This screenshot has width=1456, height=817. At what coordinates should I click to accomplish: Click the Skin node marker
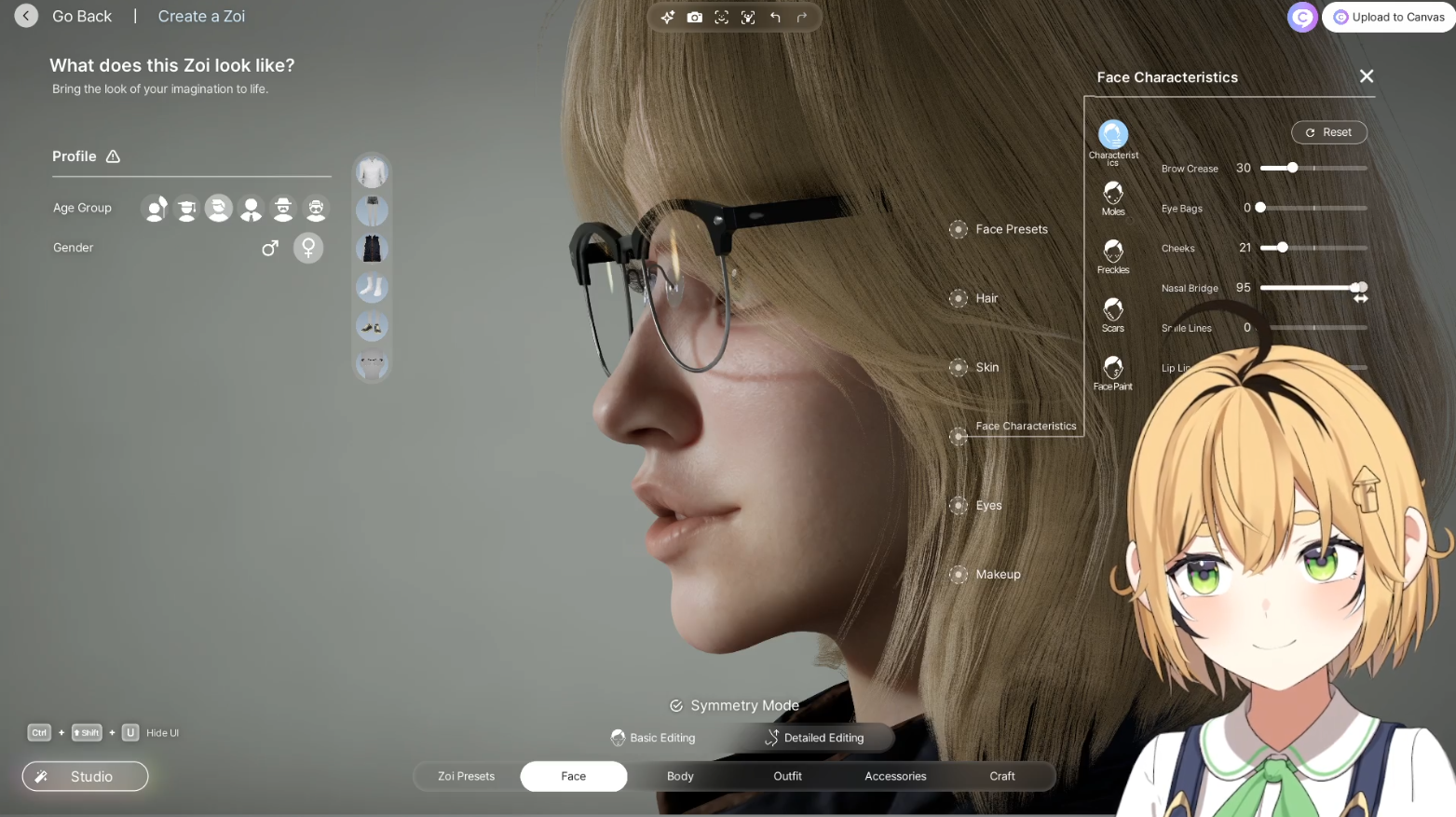[959, 367]
